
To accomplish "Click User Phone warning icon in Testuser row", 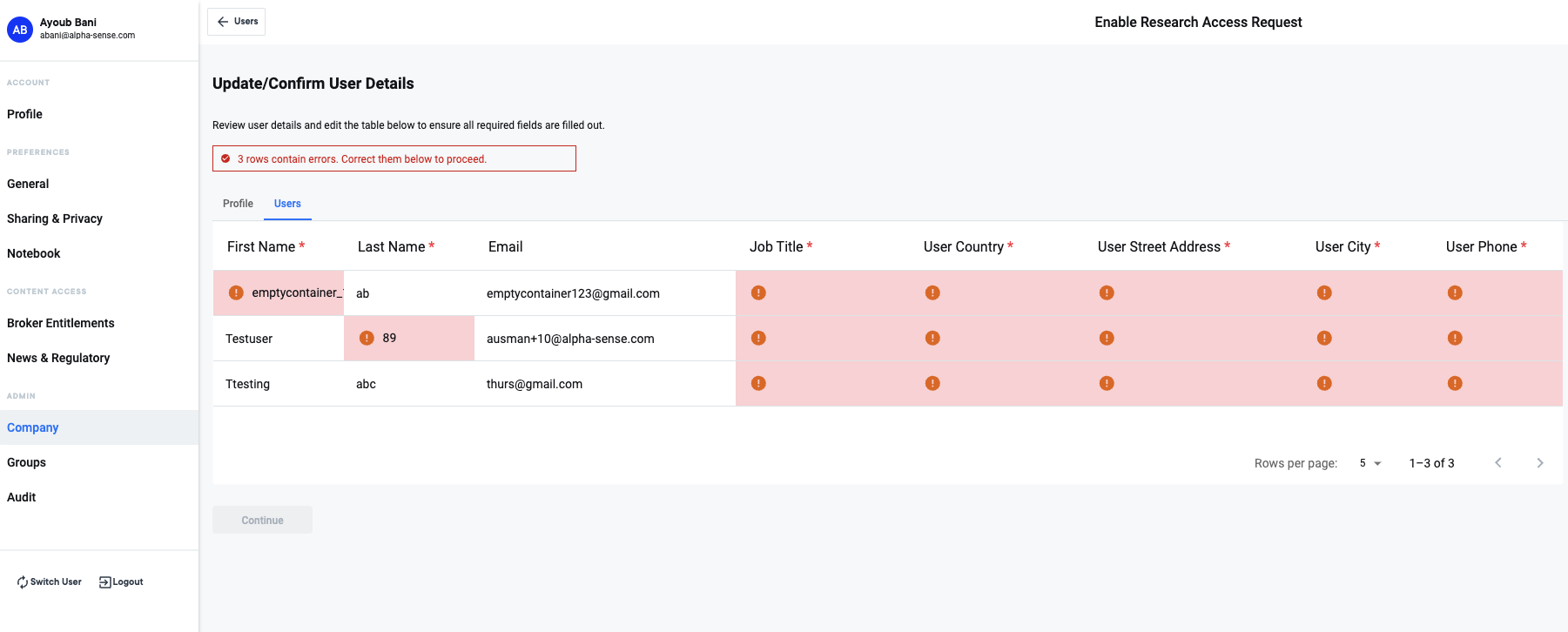I will click(1455, 338).
